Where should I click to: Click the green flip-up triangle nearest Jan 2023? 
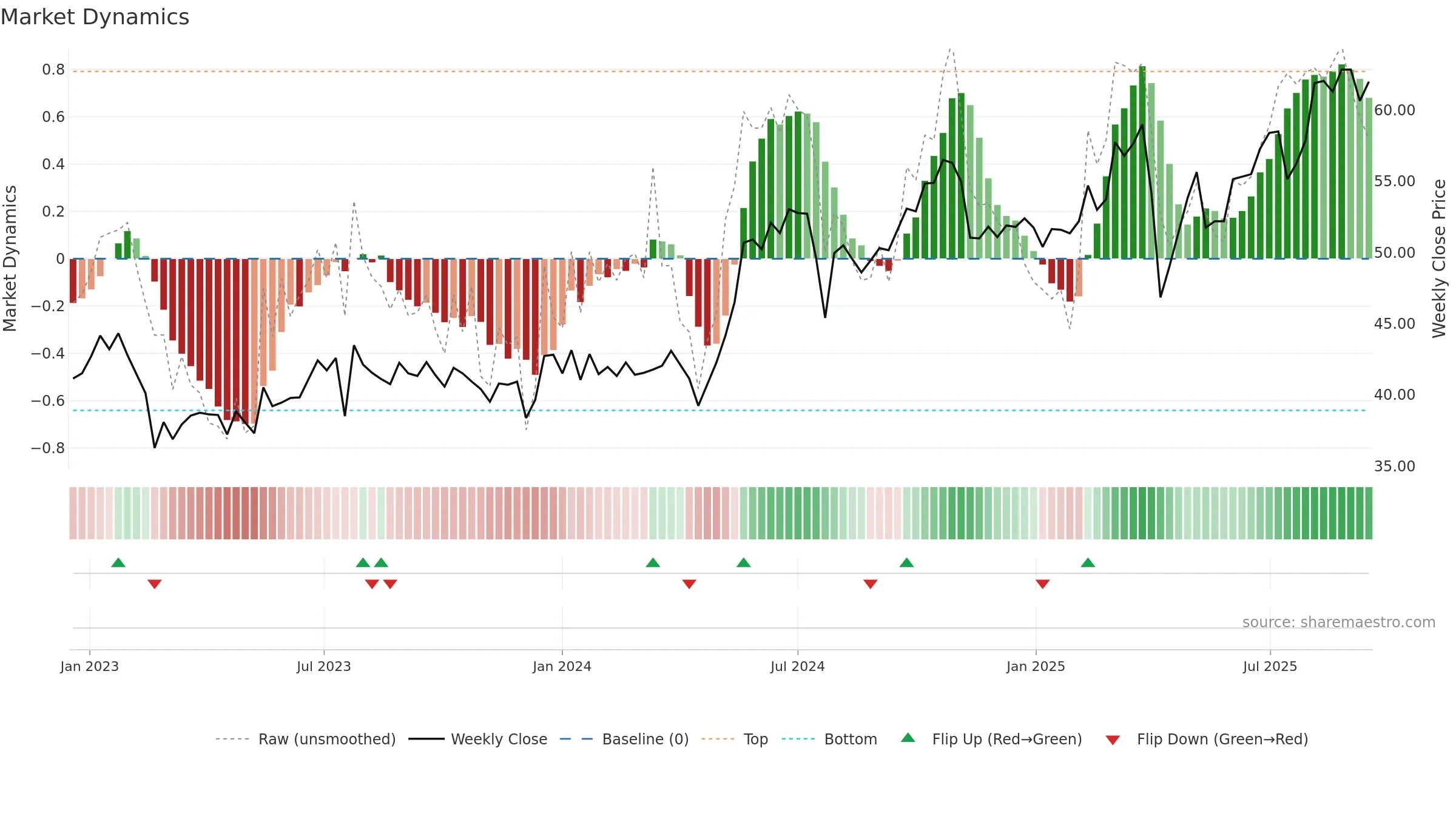pos(118,562)
